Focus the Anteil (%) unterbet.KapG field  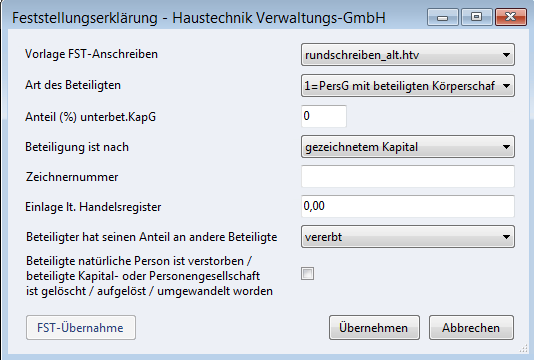[x=324, y=116]
